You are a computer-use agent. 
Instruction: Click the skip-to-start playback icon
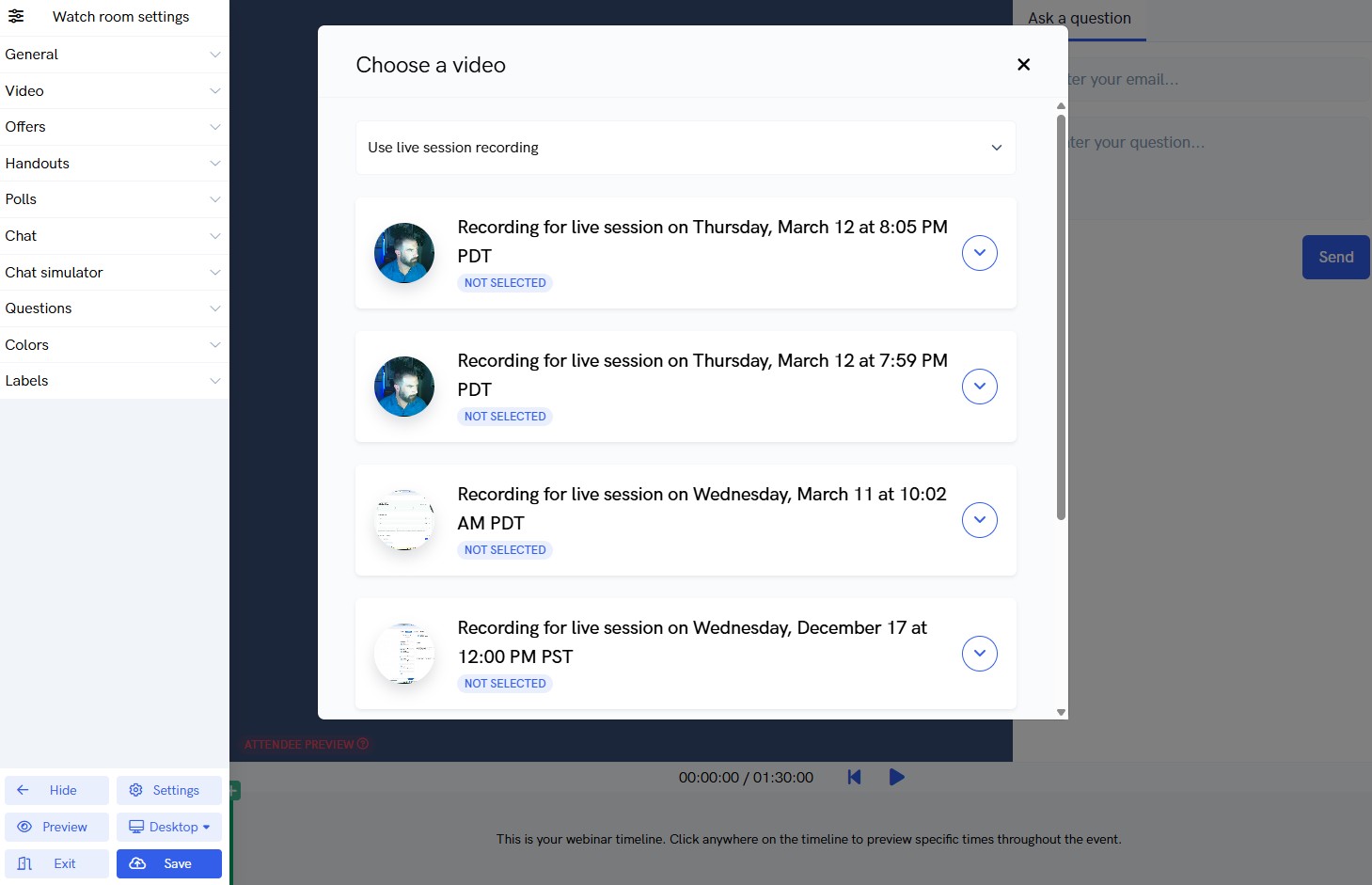pos(854,777)
